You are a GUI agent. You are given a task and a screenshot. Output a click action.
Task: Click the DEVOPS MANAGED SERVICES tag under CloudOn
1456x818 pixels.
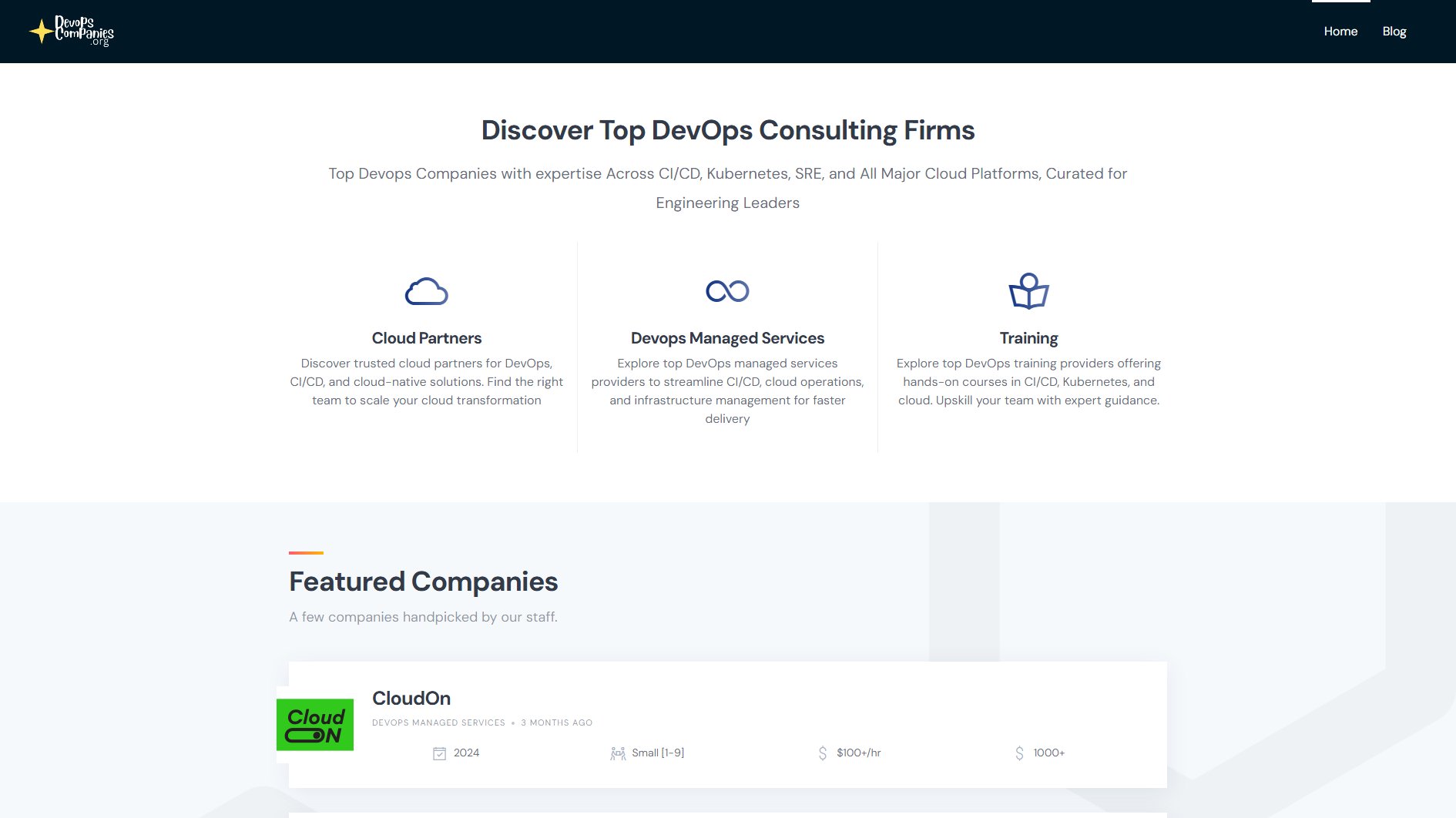[x=438, y=722]
